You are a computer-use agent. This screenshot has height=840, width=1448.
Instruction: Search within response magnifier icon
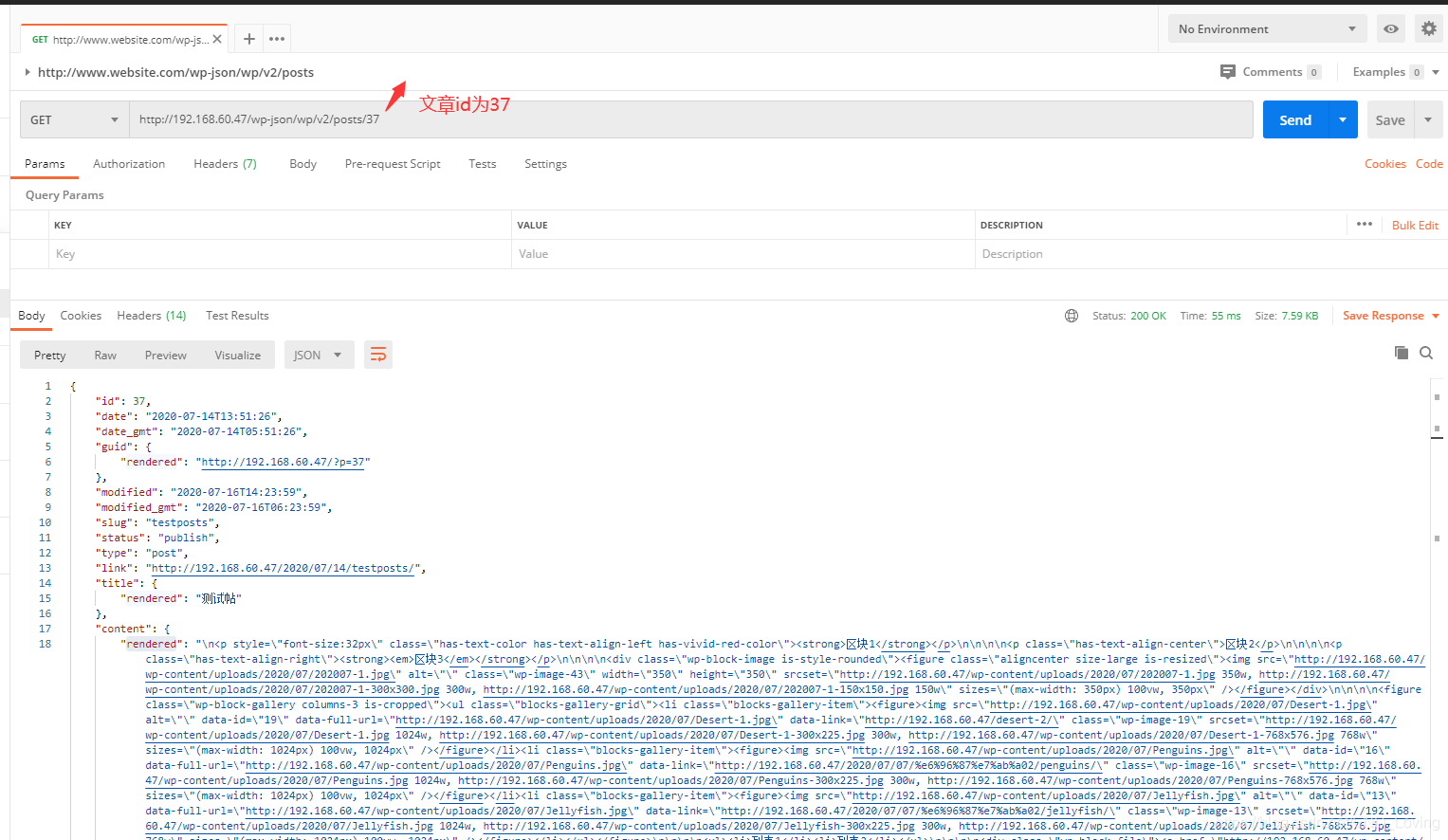(1426, 353)
